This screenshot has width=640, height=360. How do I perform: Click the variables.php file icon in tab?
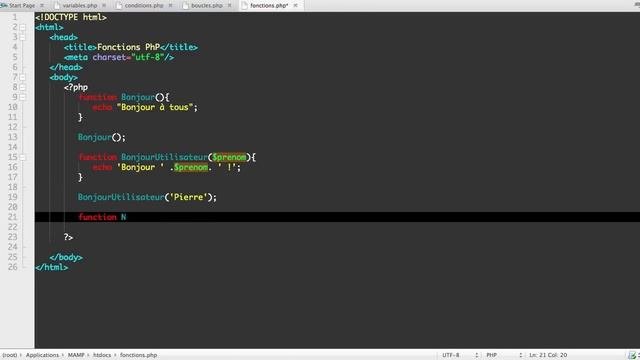click(x=57, y=5)
